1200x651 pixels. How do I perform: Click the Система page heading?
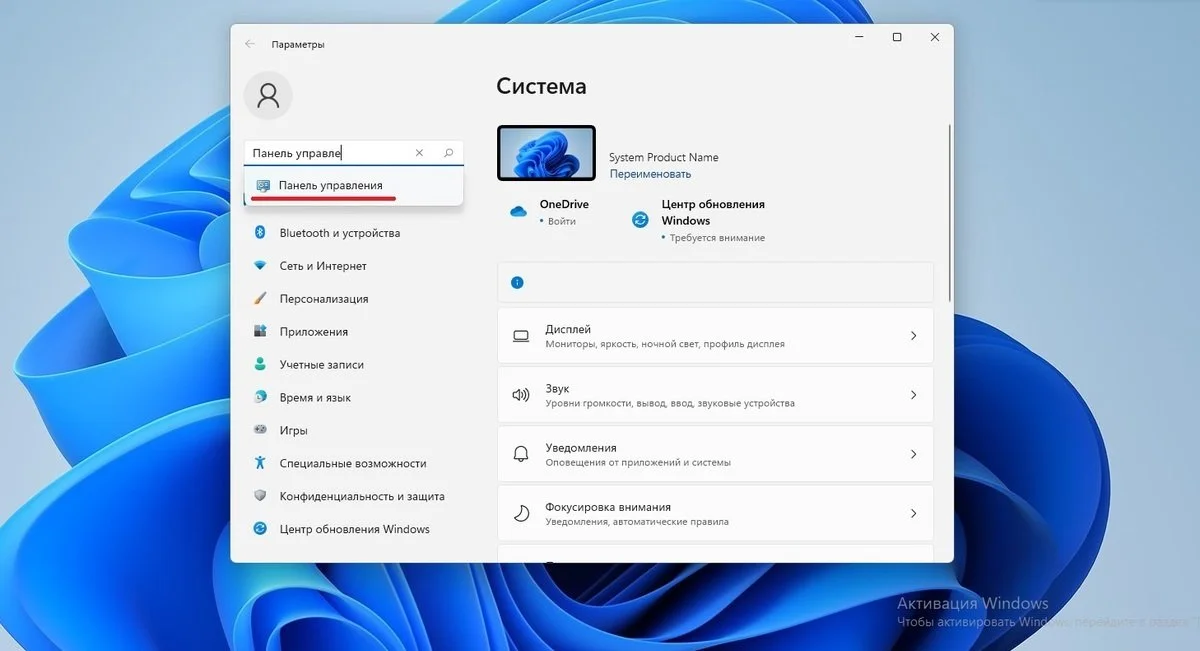(x=541, y=87)
